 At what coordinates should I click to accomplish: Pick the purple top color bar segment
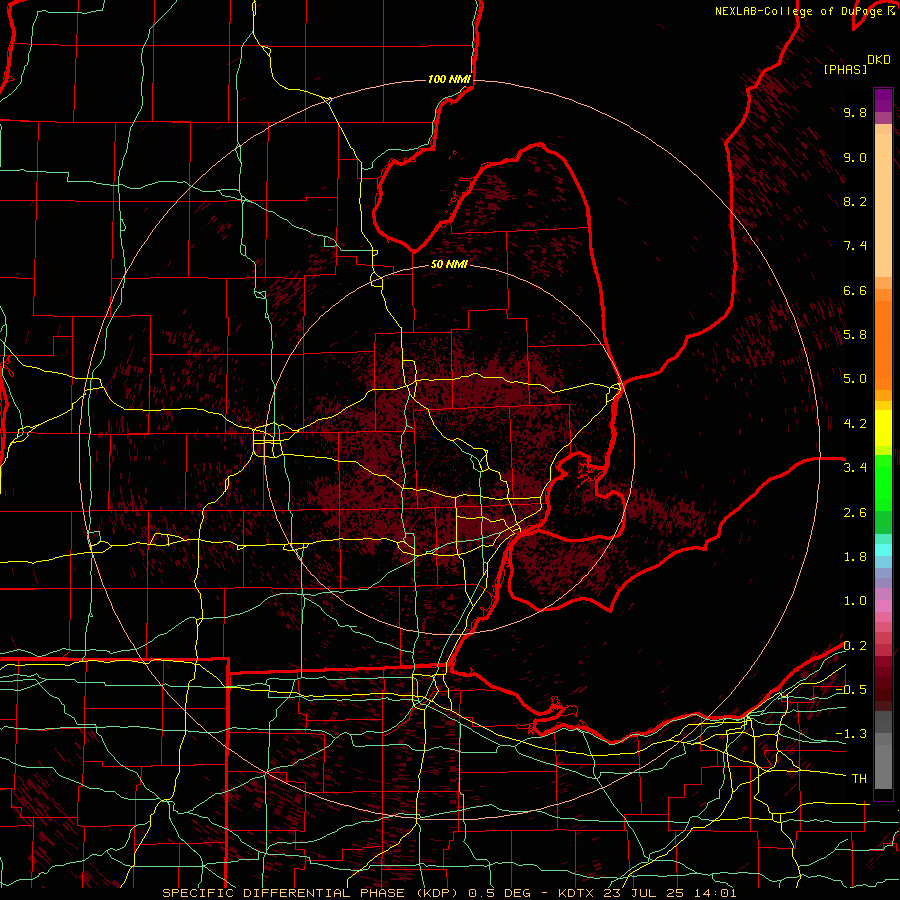pyautogui.click(x=883, y=100)
